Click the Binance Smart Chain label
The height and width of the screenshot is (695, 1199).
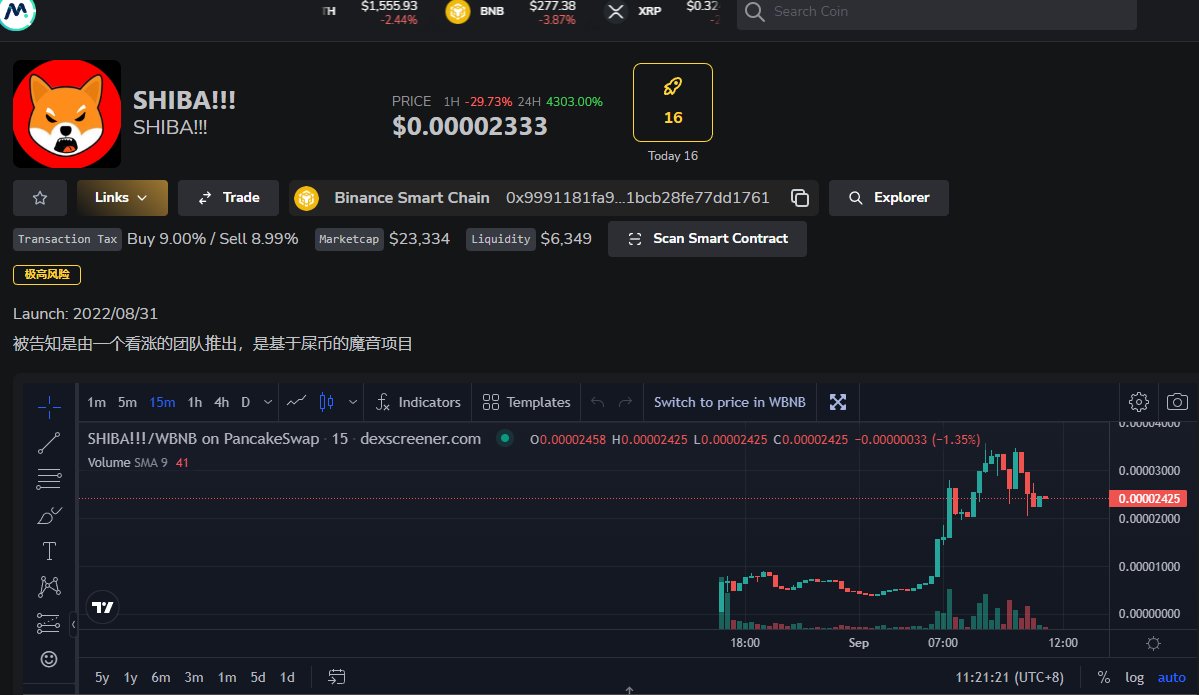tap(411, 198)
